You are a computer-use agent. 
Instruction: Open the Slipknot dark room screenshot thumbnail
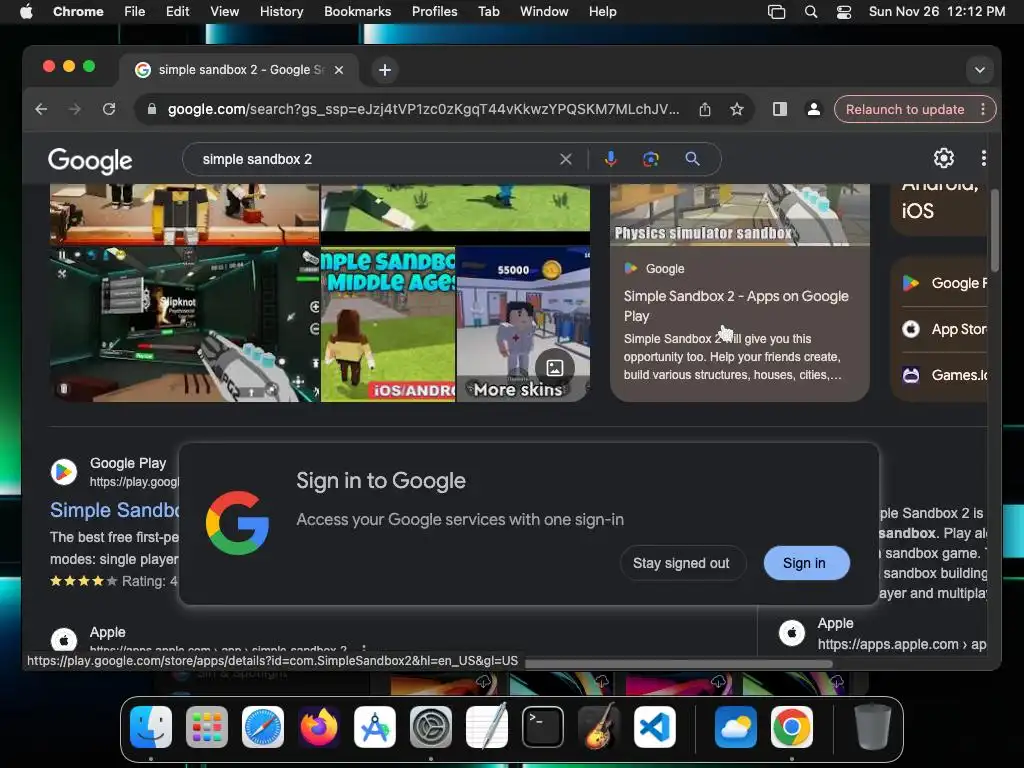tap(185, 324)
